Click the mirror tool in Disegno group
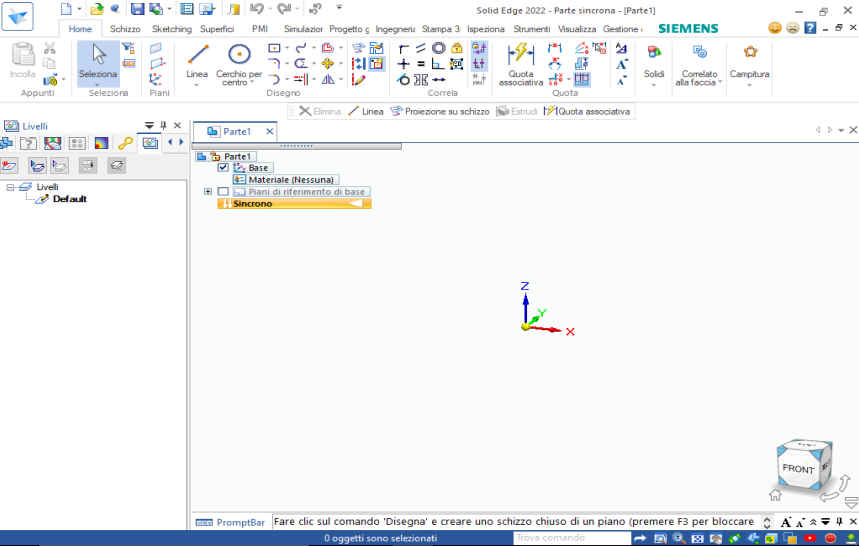859x546 pixels. (x=328, y=79)
